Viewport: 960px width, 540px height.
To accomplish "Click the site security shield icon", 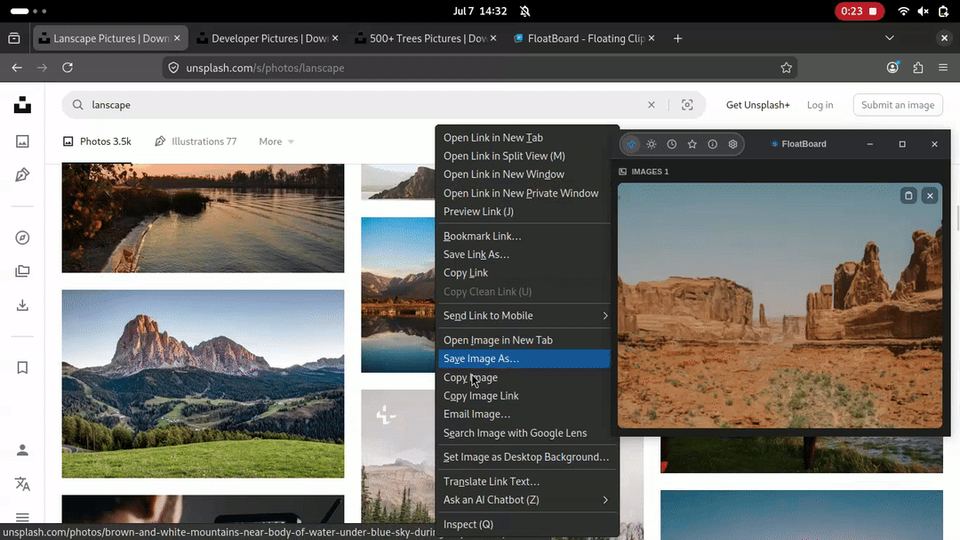I will coord(173,68).
